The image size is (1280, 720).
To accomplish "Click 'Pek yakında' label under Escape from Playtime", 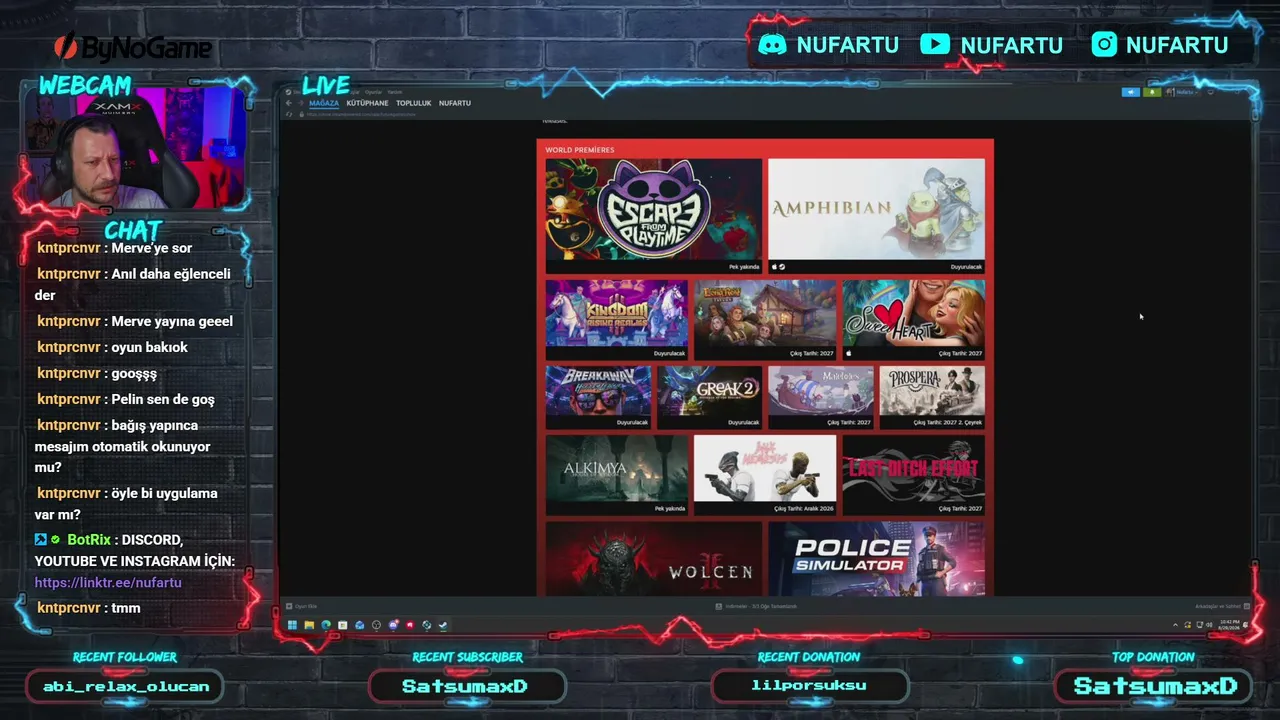I will (744, 267).
